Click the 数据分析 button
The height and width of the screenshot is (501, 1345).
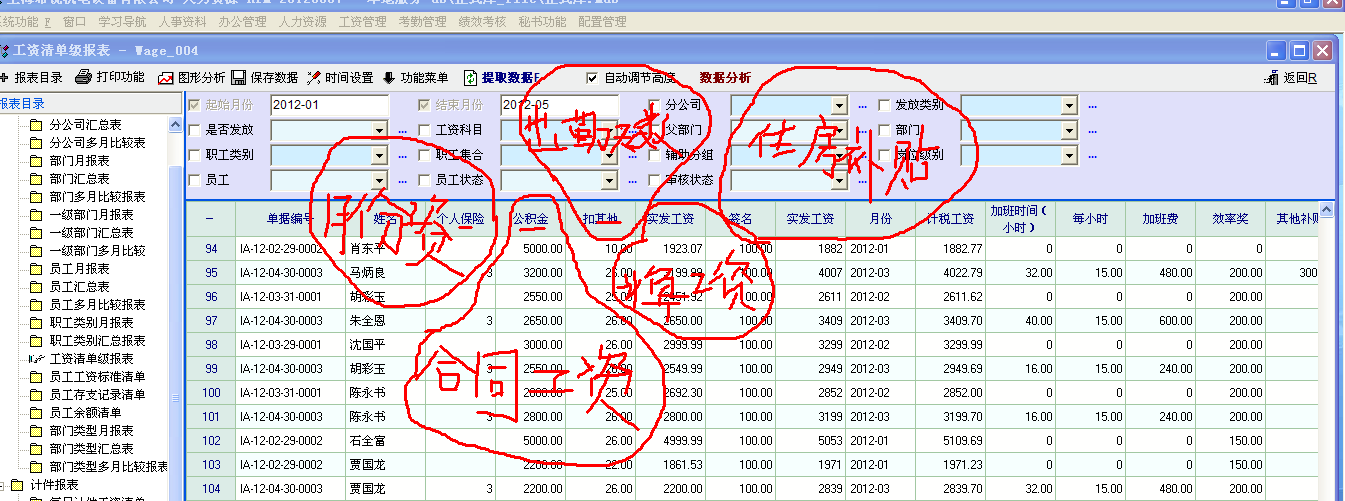tap(725, 78)
